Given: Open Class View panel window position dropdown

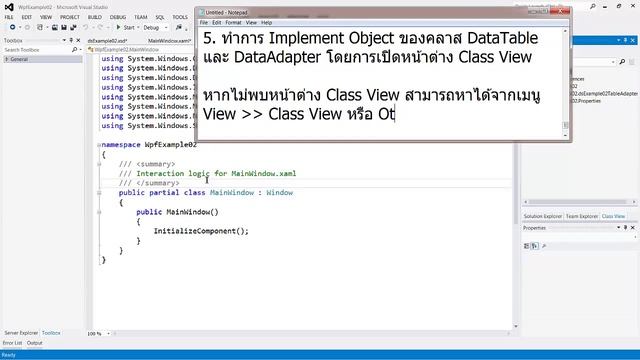Looking at the screenshot, I should (x=619, y=40).
